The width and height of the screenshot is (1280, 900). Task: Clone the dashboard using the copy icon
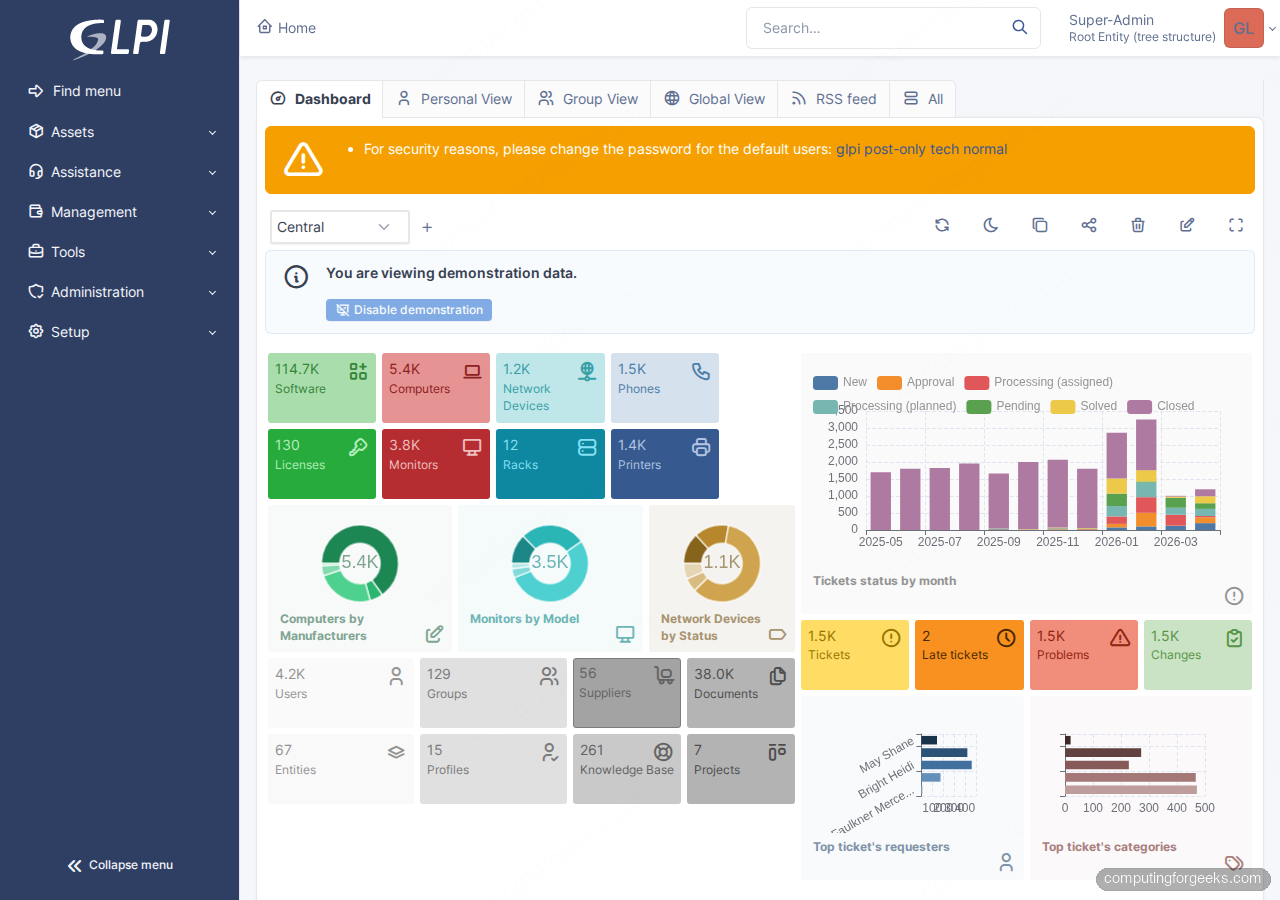click(x=1040, y=225)
